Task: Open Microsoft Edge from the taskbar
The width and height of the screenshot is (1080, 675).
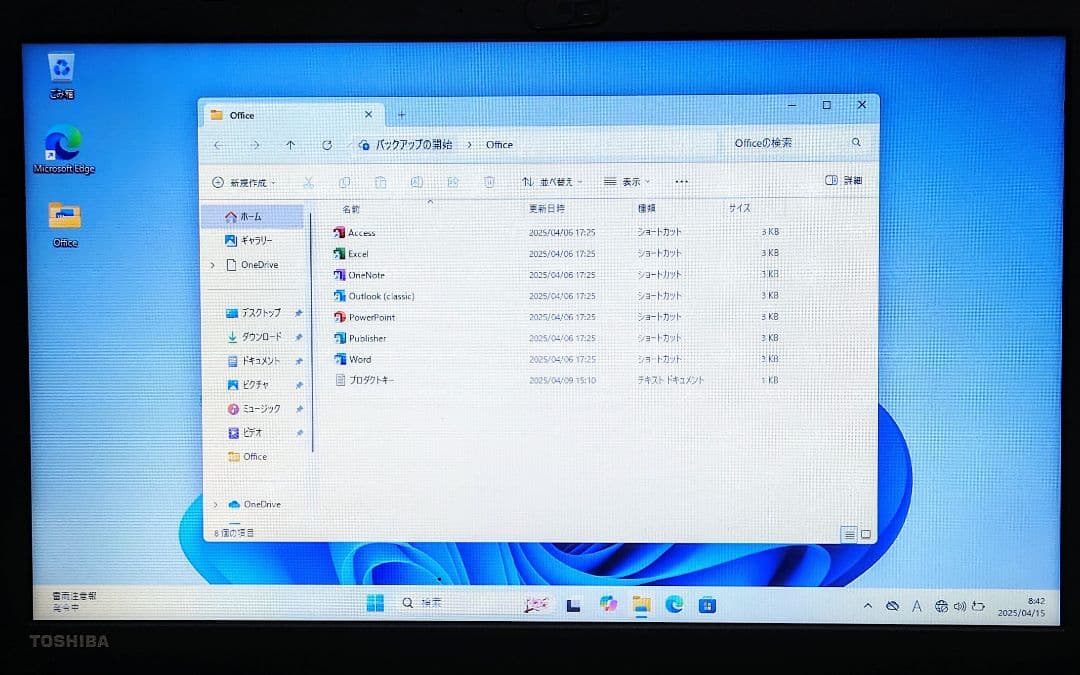Action: 673,604
